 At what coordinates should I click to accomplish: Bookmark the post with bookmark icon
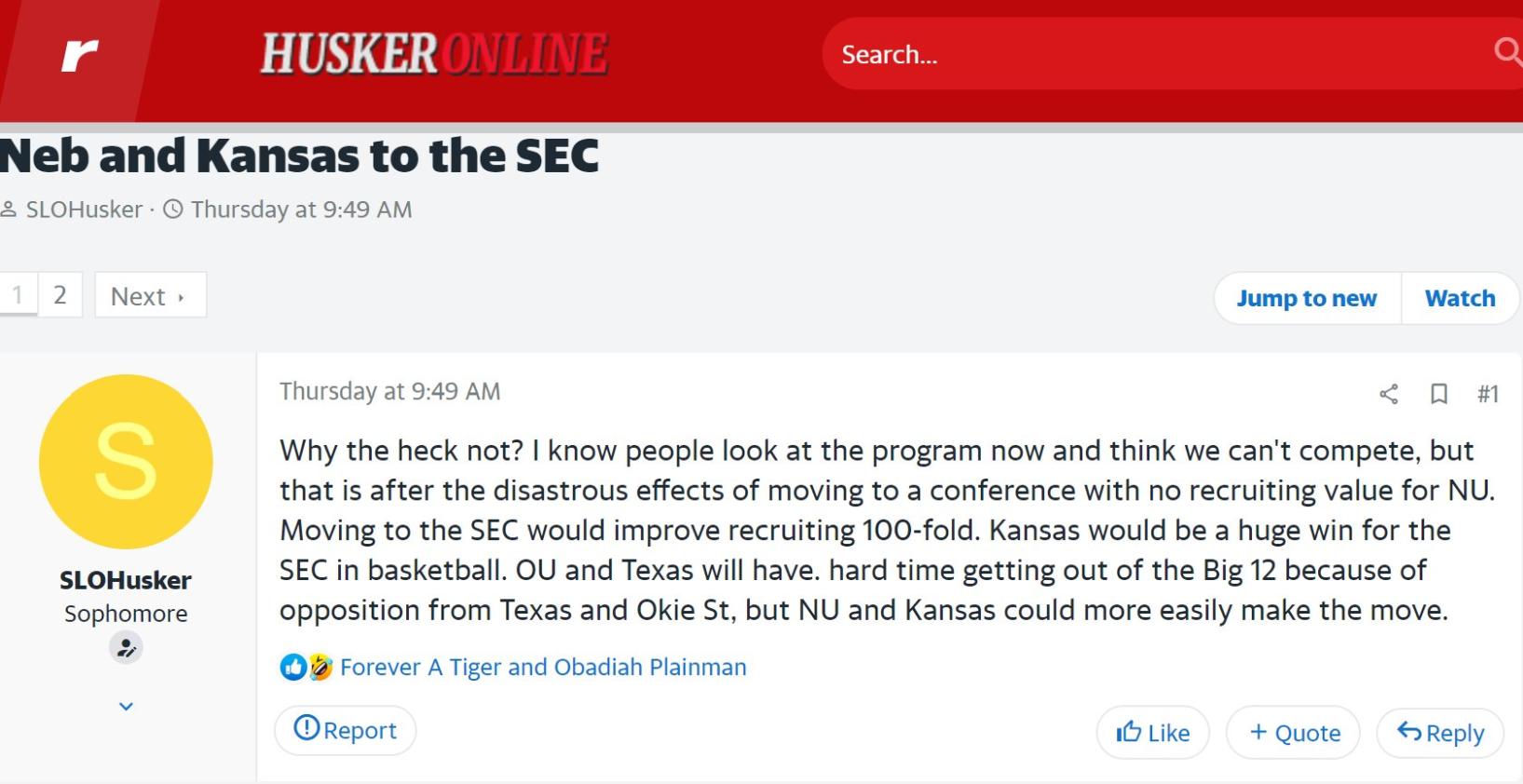click(1438, 394)
